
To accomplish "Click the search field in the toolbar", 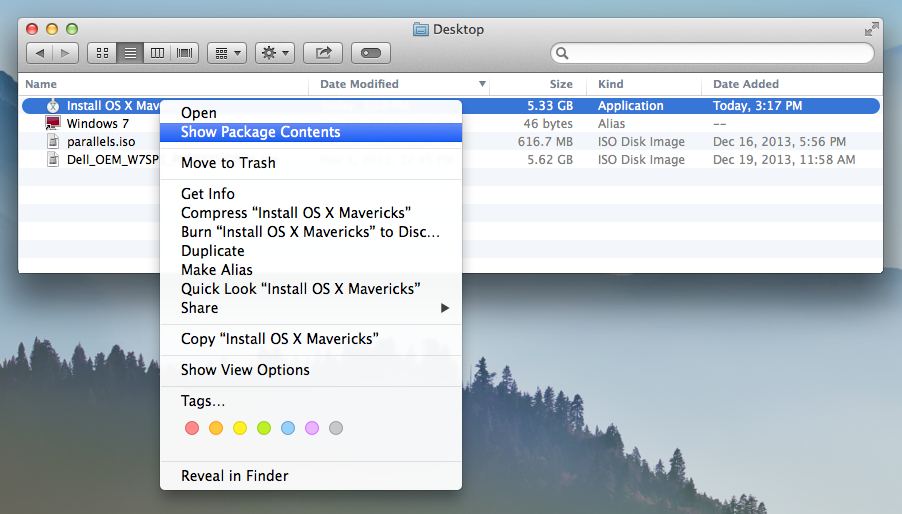I will [712, 53].
